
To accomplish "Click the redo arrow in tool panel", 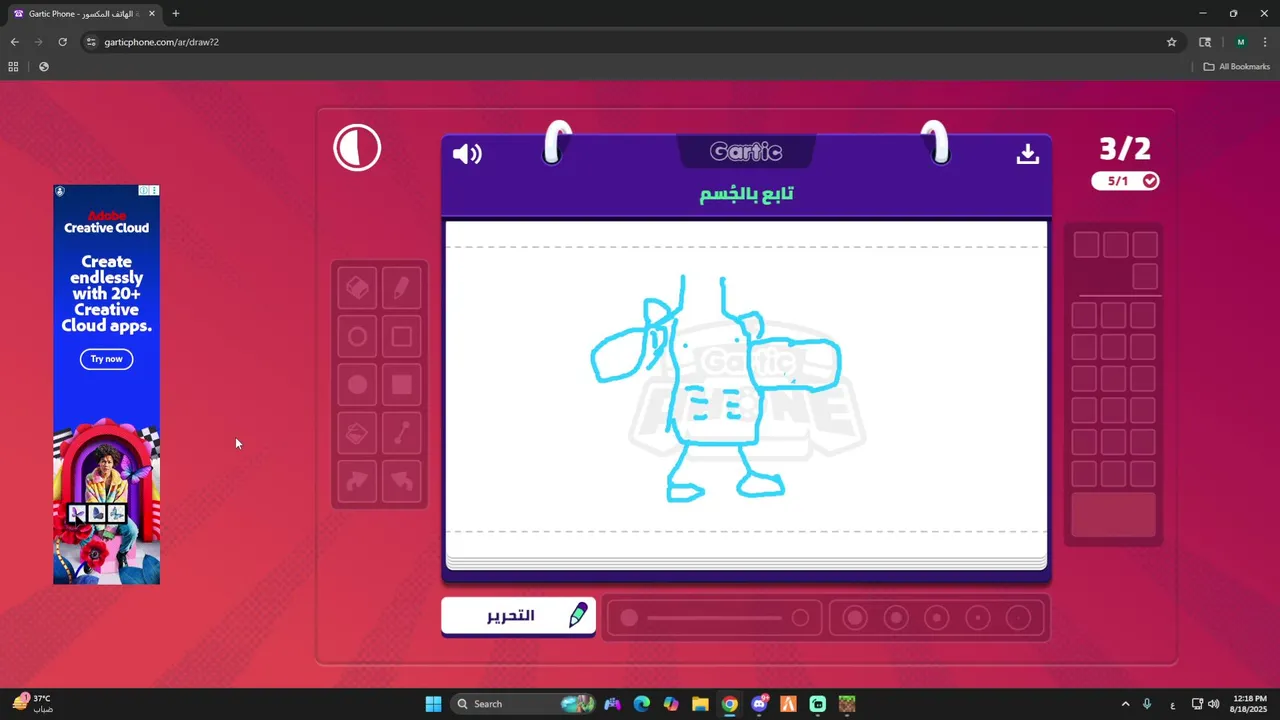I will pos(357,481).
